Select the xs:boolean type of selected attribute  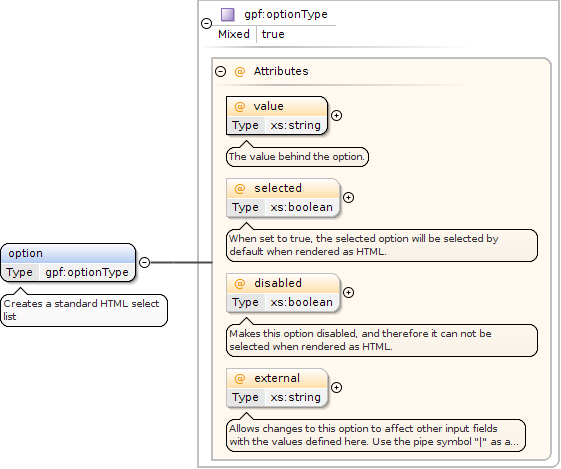click(x=302, y=207)
